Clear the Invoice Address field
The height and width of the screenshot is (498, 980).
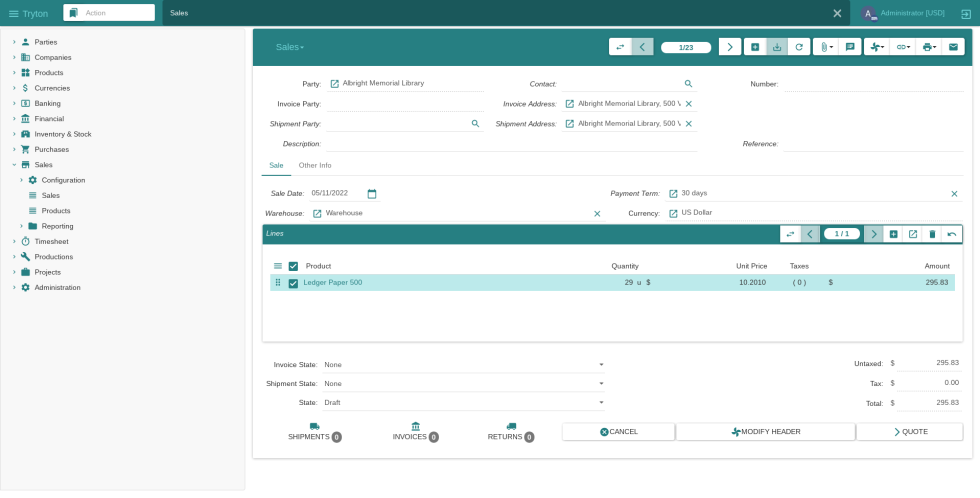688,104
